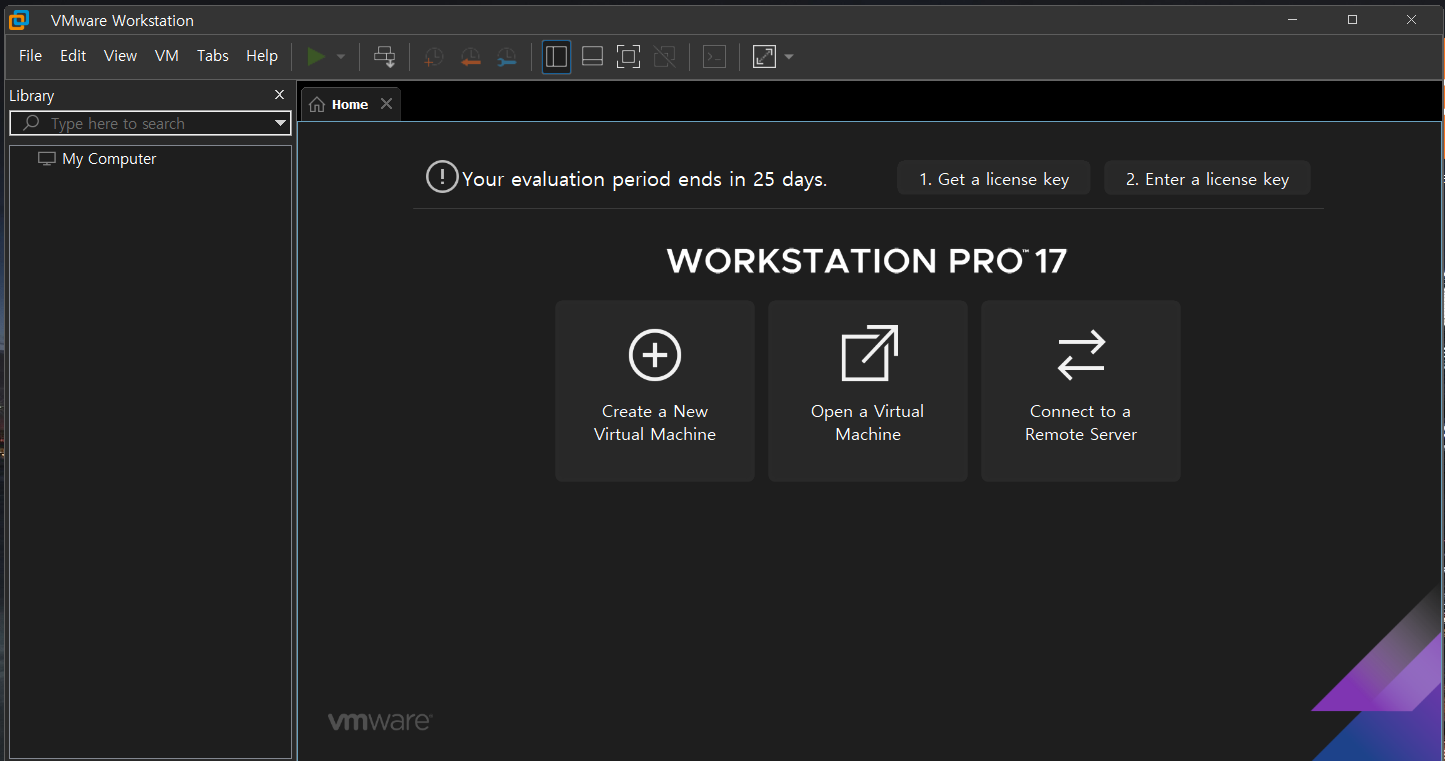Screen dimensions: 1445x761
Task: Select the Home tab
Action: point(350,104)
